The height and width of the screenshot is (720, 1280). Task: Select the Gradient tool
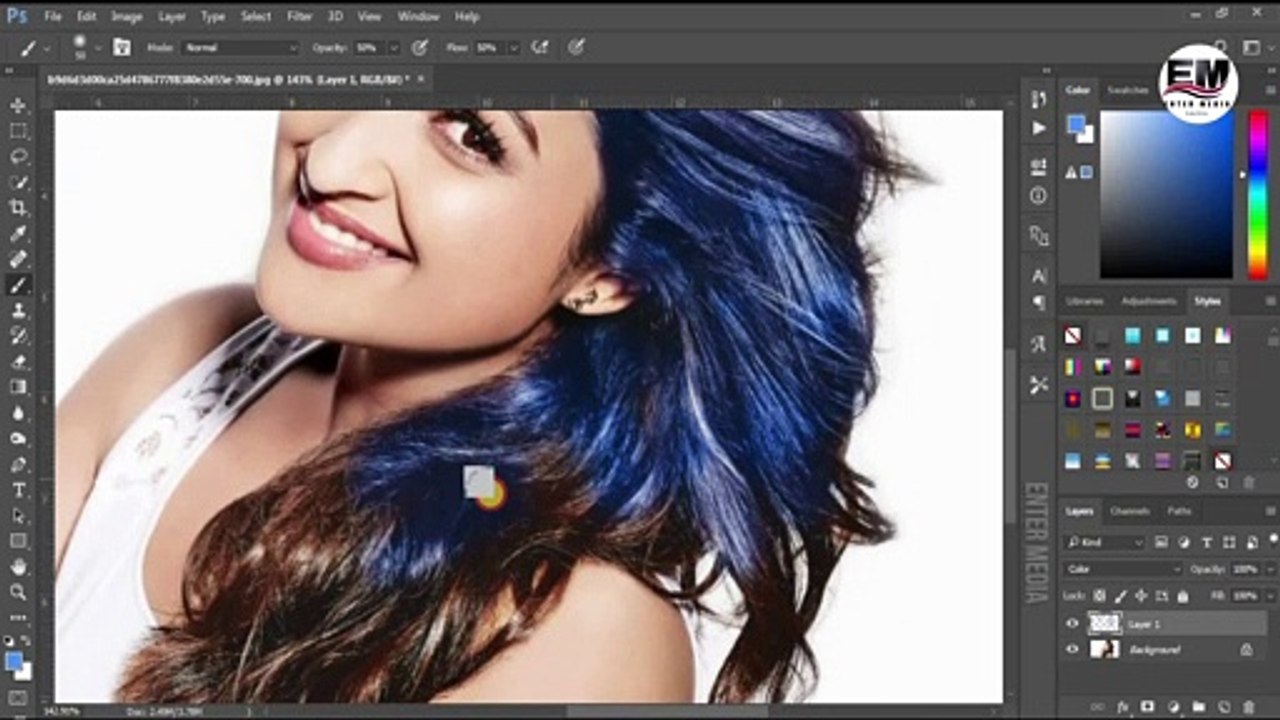point(18,387)
